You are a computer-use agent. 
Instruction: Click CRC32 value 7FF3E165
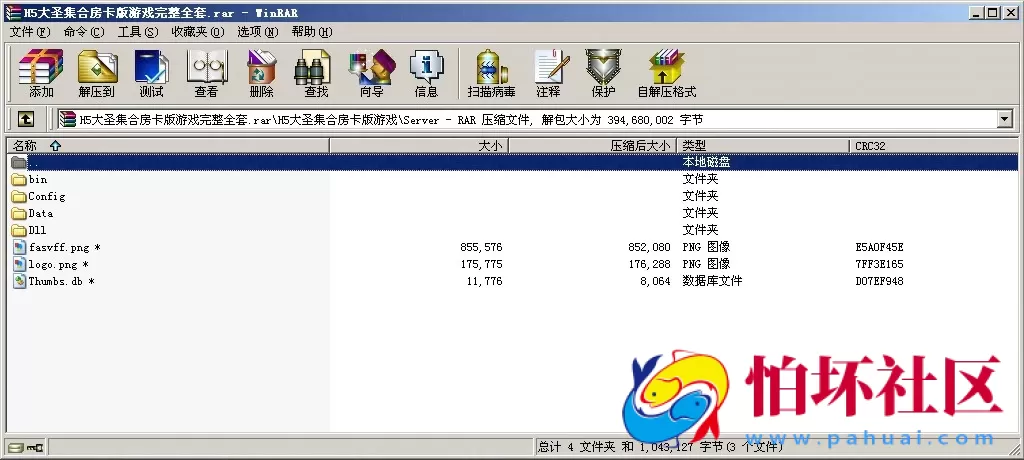click(879, 265)
